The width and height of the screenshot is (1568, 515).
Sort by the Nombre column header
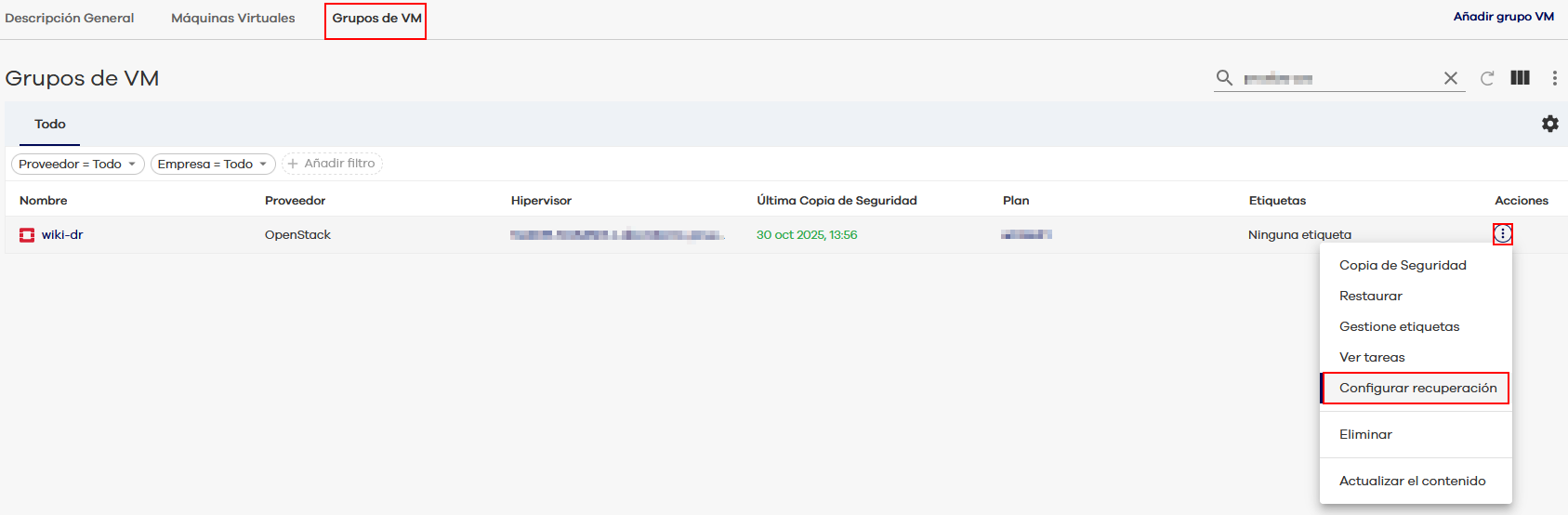(44, 201)
